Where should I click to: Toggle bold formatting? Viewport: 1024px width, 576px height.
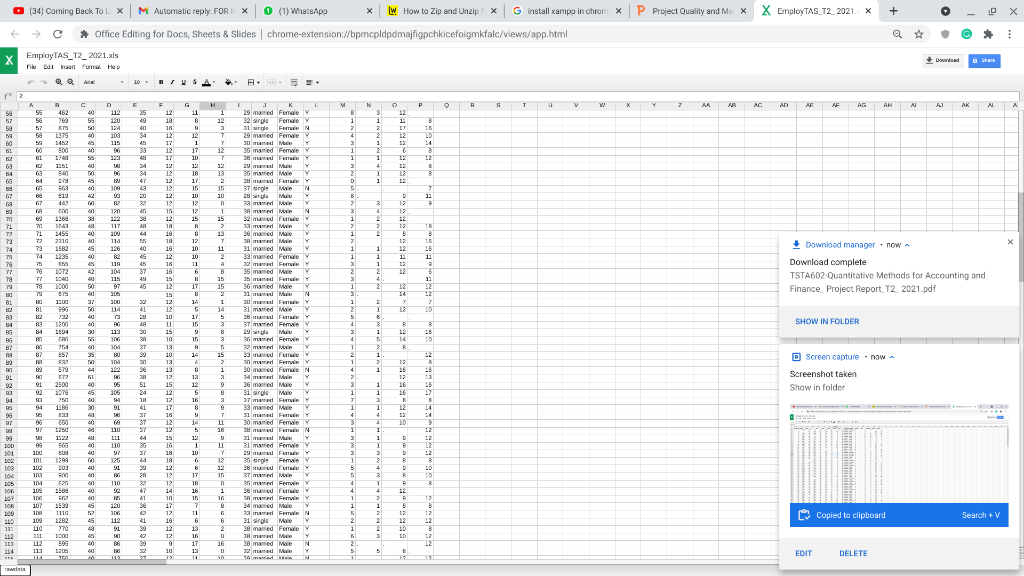[x=161, y=82]
